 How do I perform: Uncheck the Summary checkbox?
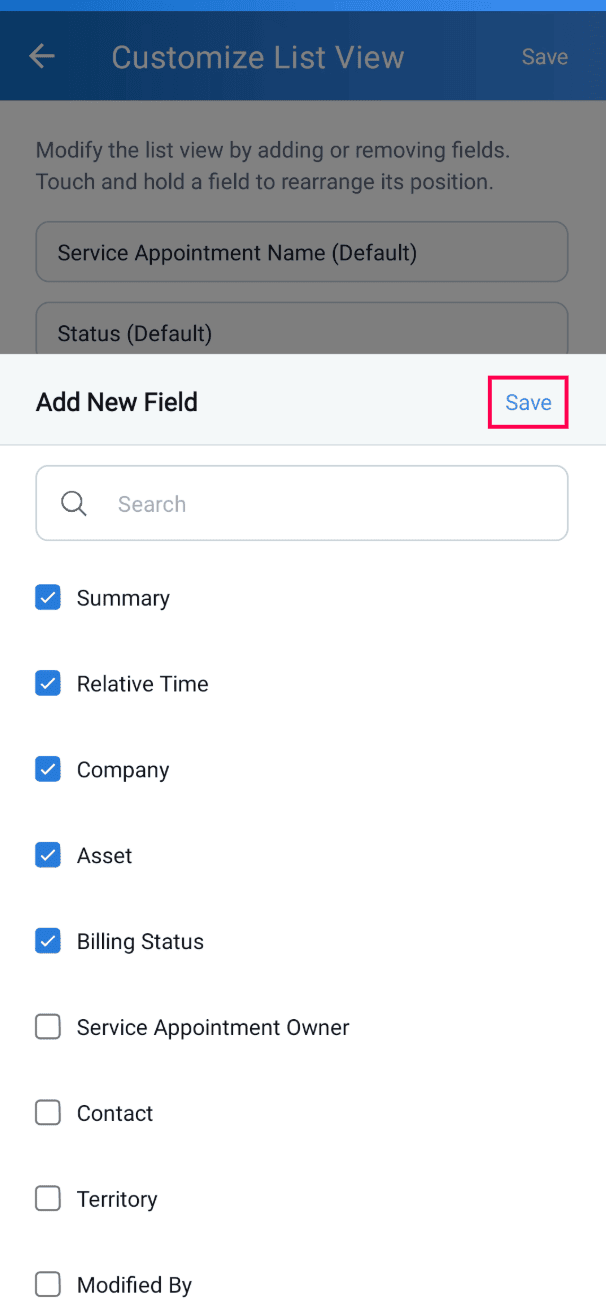coord(48,598)
